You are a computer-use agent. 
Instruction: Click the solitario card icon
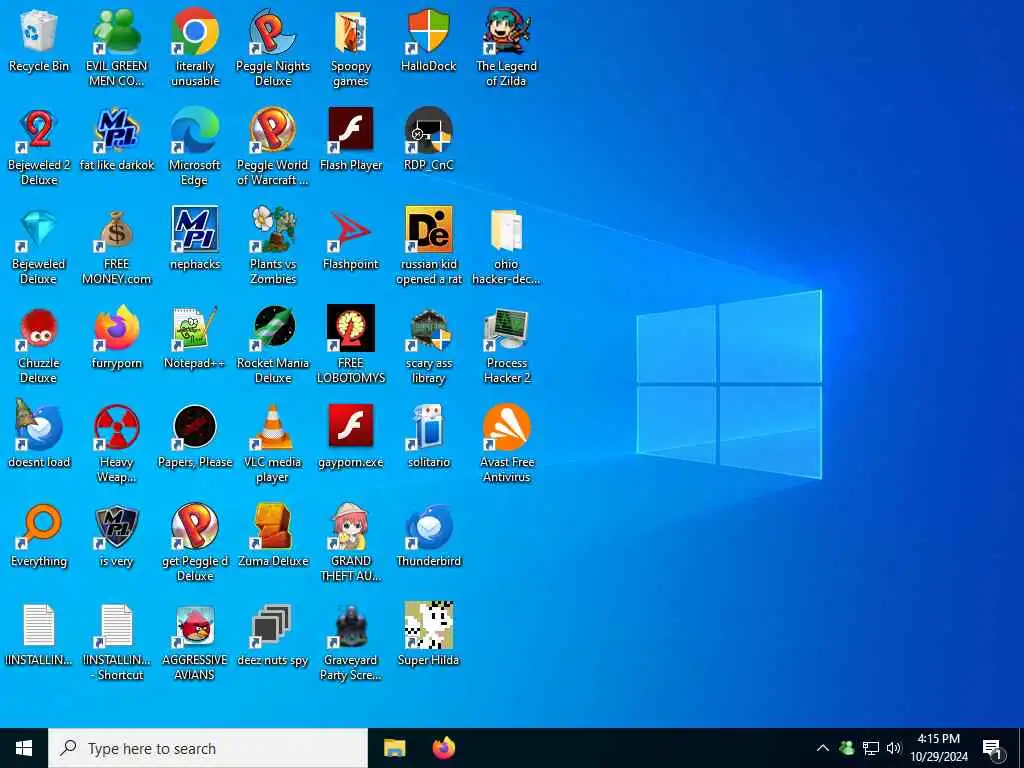click(x=428, y=427)
